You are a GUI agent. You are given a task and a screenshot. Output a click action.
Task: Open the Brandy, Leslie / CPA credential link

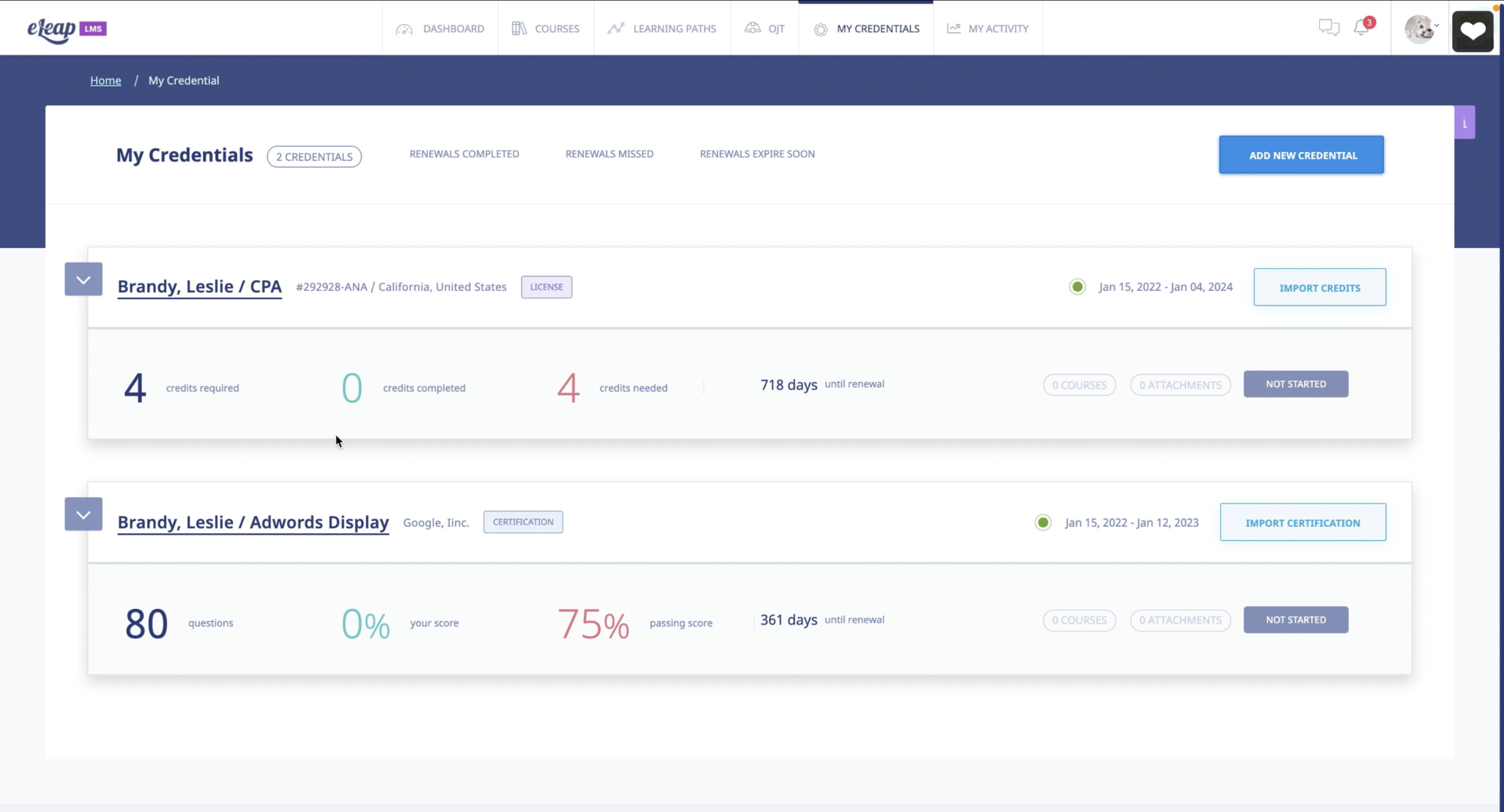pyautogui.click(x=199, y=286)
